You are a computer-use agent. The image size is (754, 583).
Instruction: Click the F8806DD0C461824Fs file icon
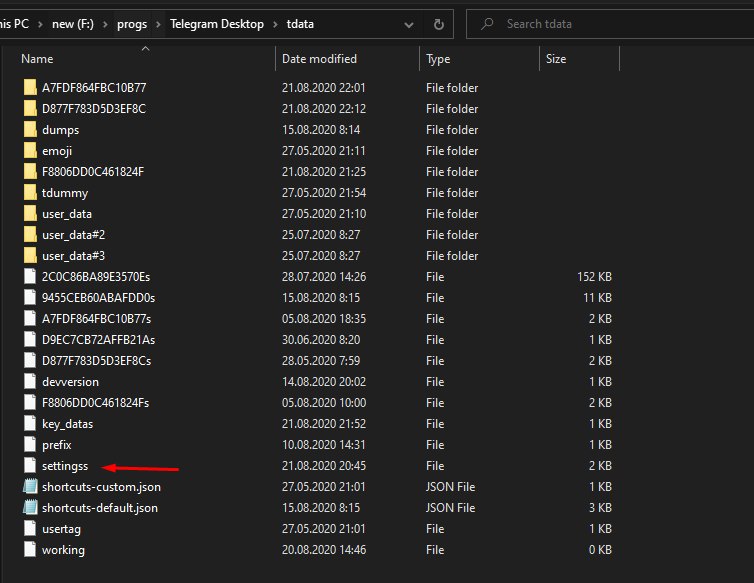(30, 403)
